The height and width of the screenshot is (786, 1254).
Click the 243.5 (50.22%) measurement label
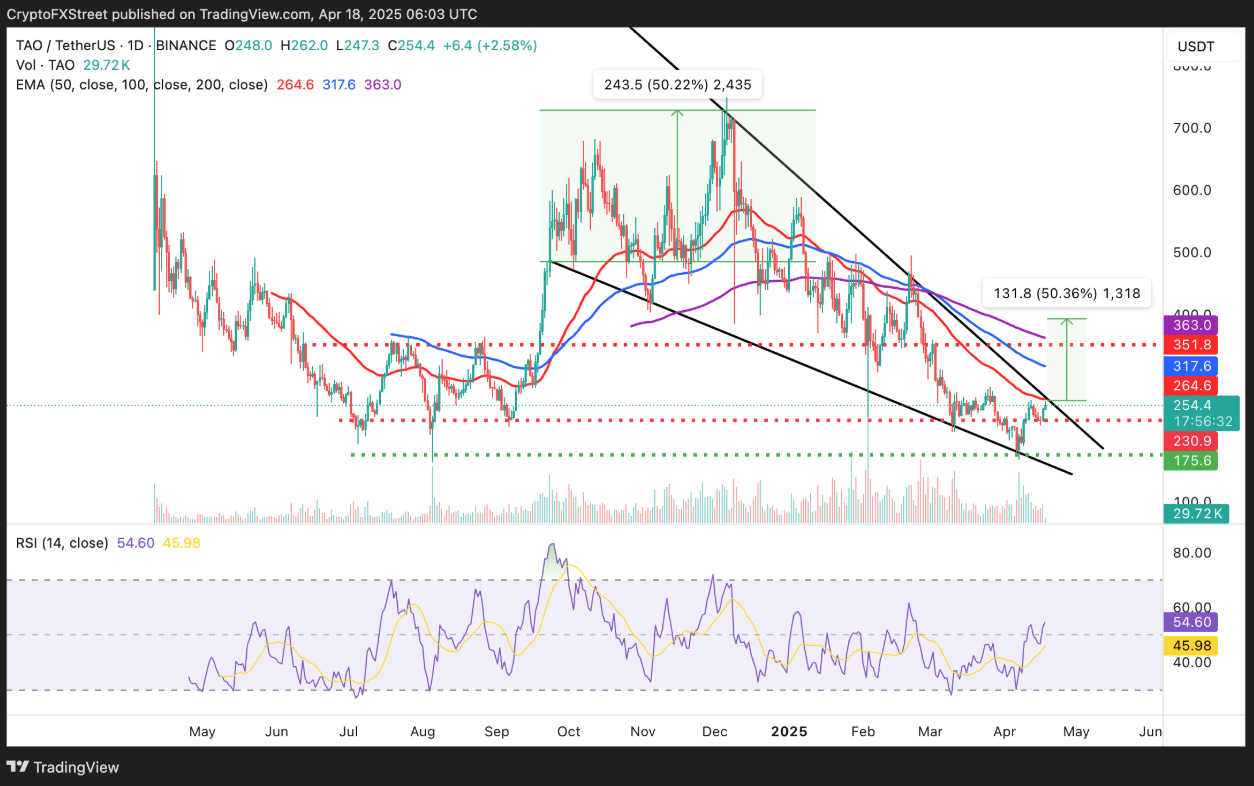click(x=678, y=86)
